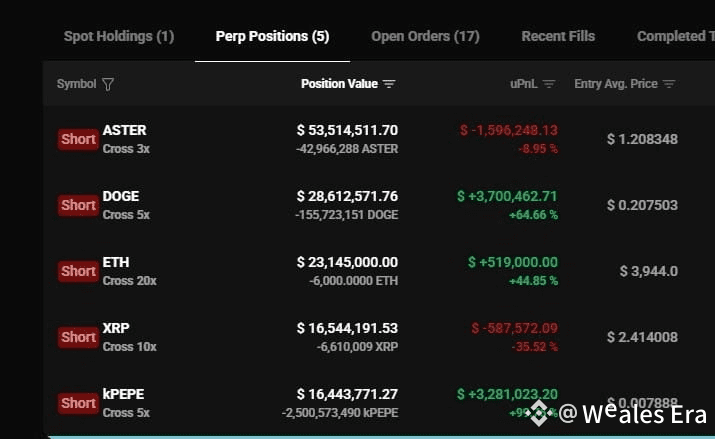The height and width of the screenshot is (439, 715).
Task: Click the uPnL sort icon
Action: coord(549,84)
